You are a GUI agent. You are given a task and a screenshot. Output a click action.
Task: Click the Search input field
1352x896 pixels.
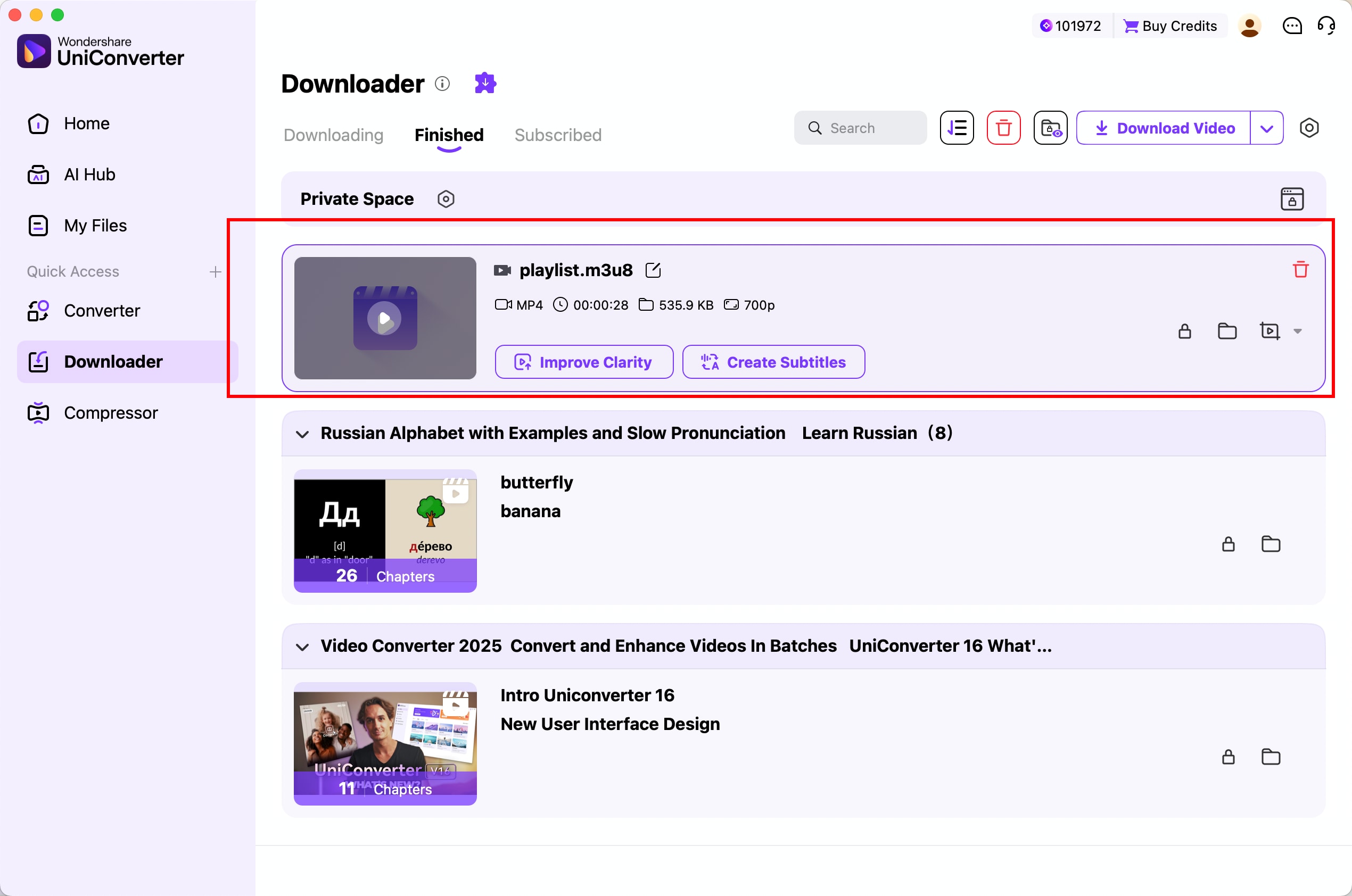(860, 128)
